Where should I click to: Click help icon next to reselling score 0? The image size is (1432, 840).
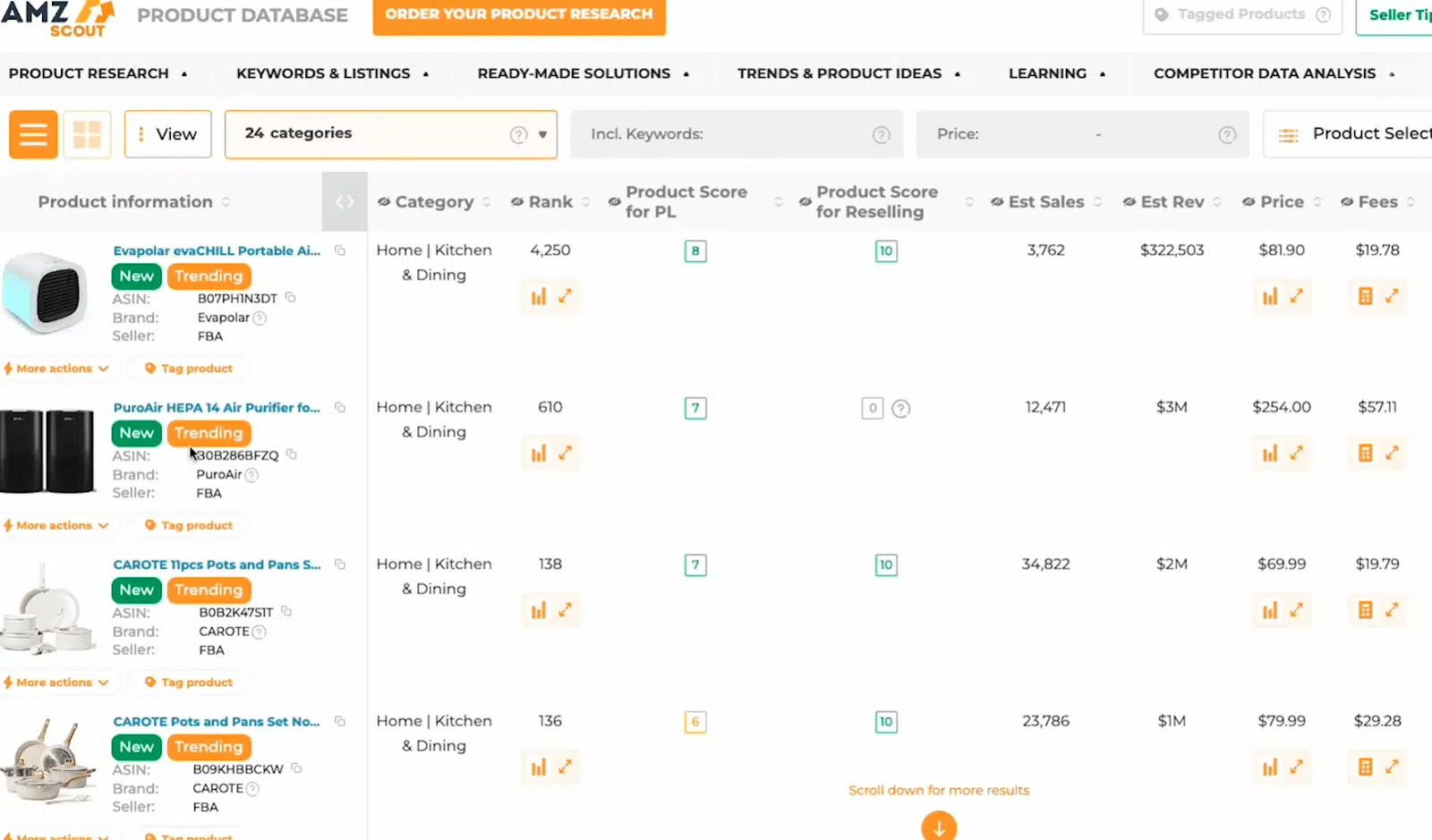point(901,409)
